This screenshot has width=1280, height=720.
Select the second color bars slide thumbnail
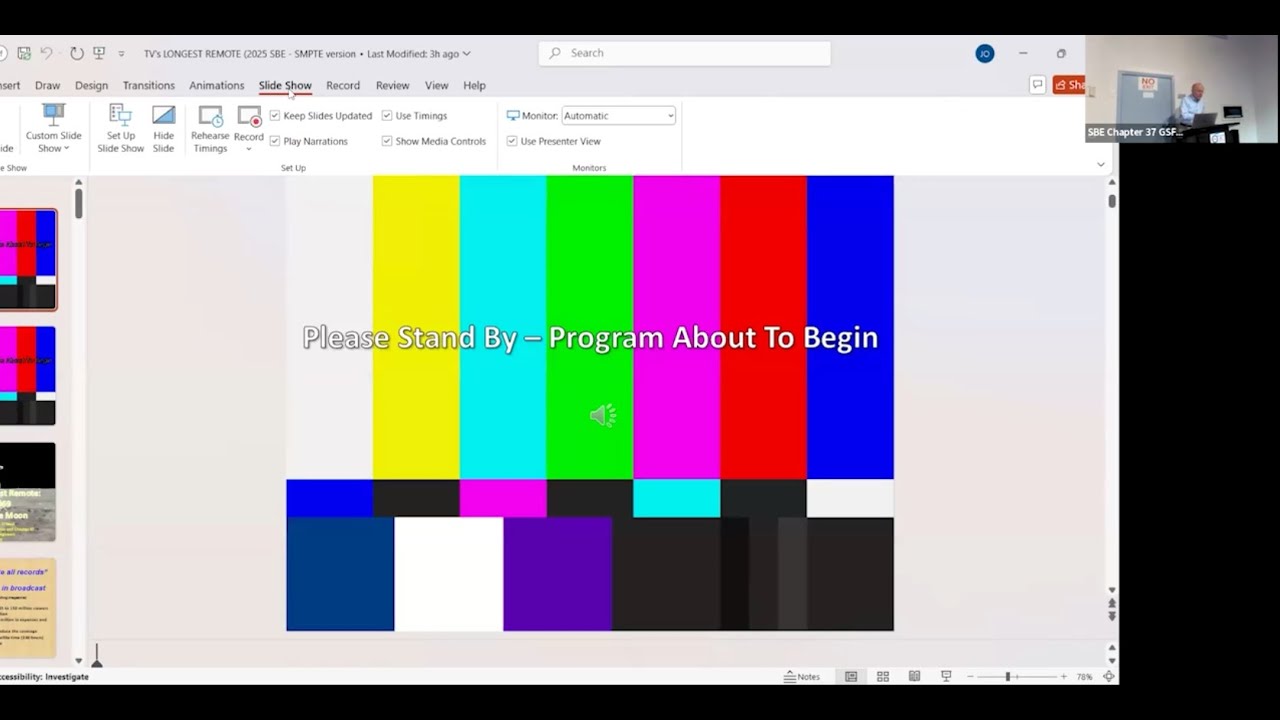28,376
